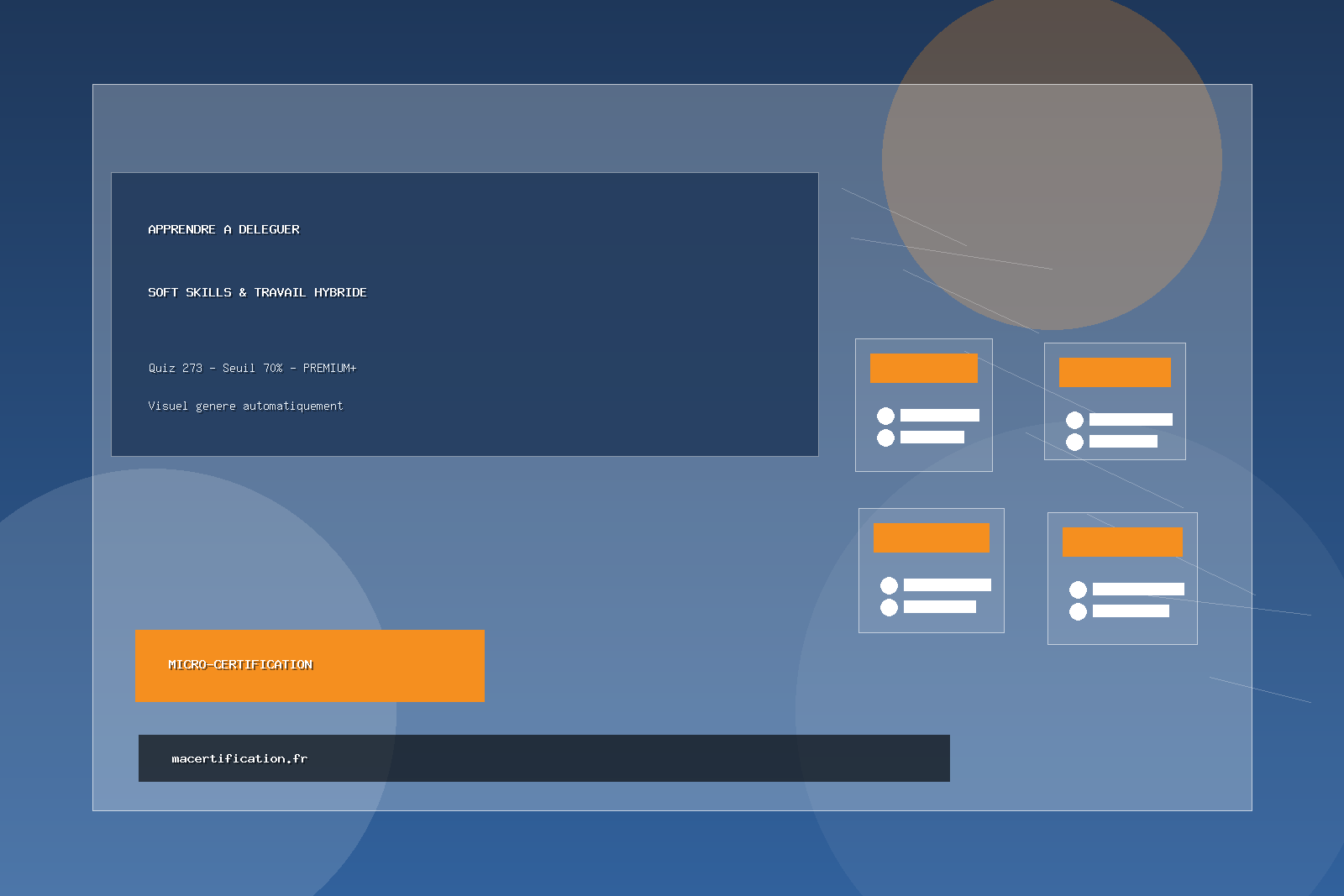
Task: Click orange header of top-left quiz card
Action: coord(923,368)
